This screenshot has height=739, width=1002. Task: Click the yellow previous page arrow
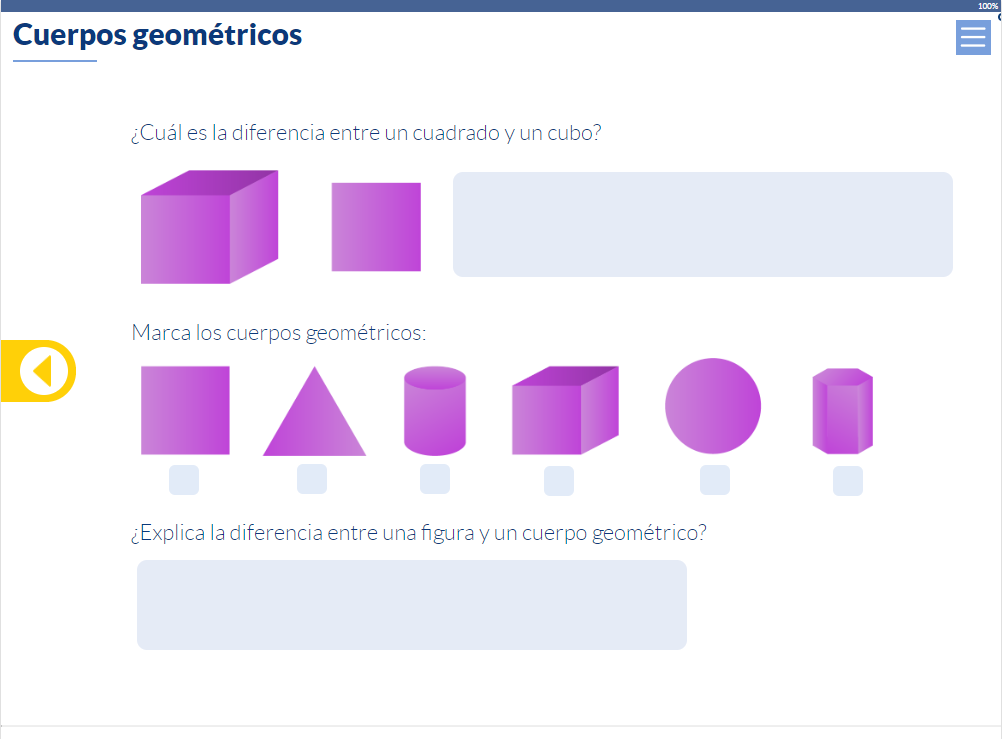pyautogui.click(x=40, y=371)
